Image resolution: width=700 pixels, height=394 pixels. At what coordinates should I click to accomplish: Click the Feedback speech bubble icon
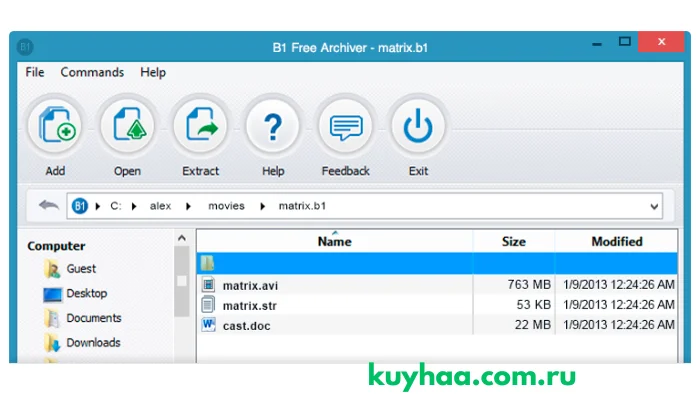(346, 126)
